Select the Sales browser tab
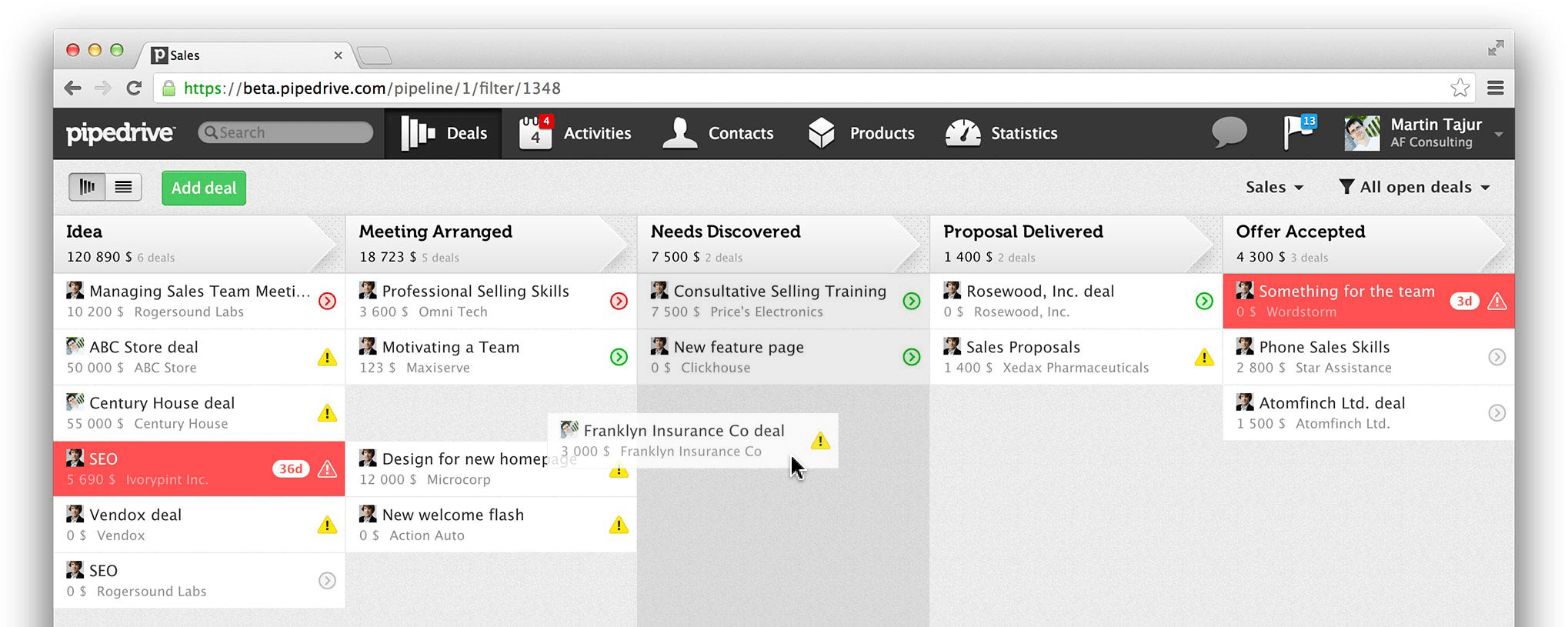The height and width of the screenshot is (627, 1568). coord(246,55)
